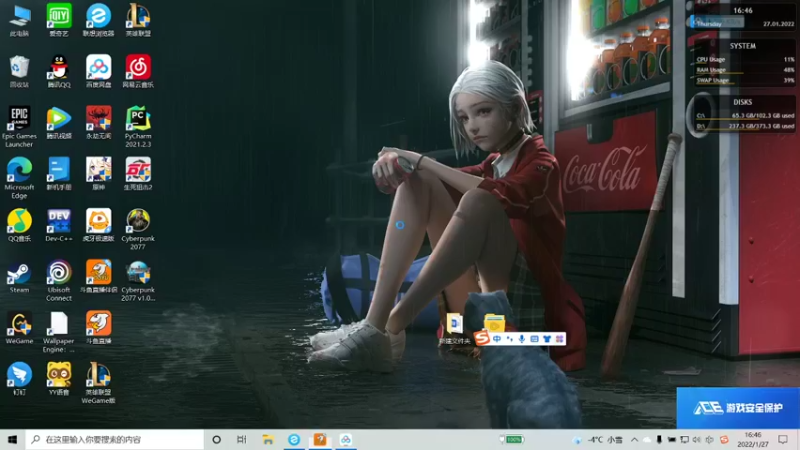Open the Windows Start menu

point(13,439)
